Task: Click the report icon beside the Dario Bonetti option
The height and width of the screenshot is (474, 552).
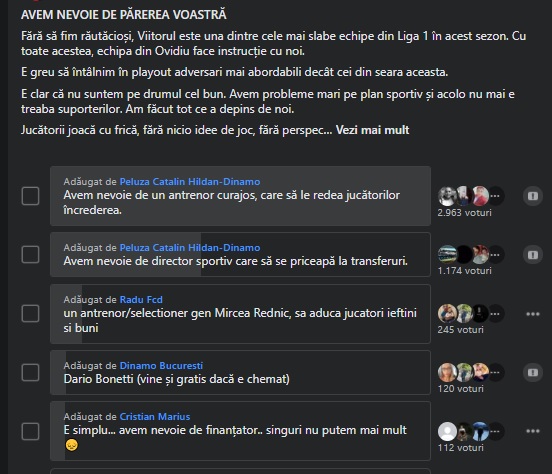Action: [533, 373]
